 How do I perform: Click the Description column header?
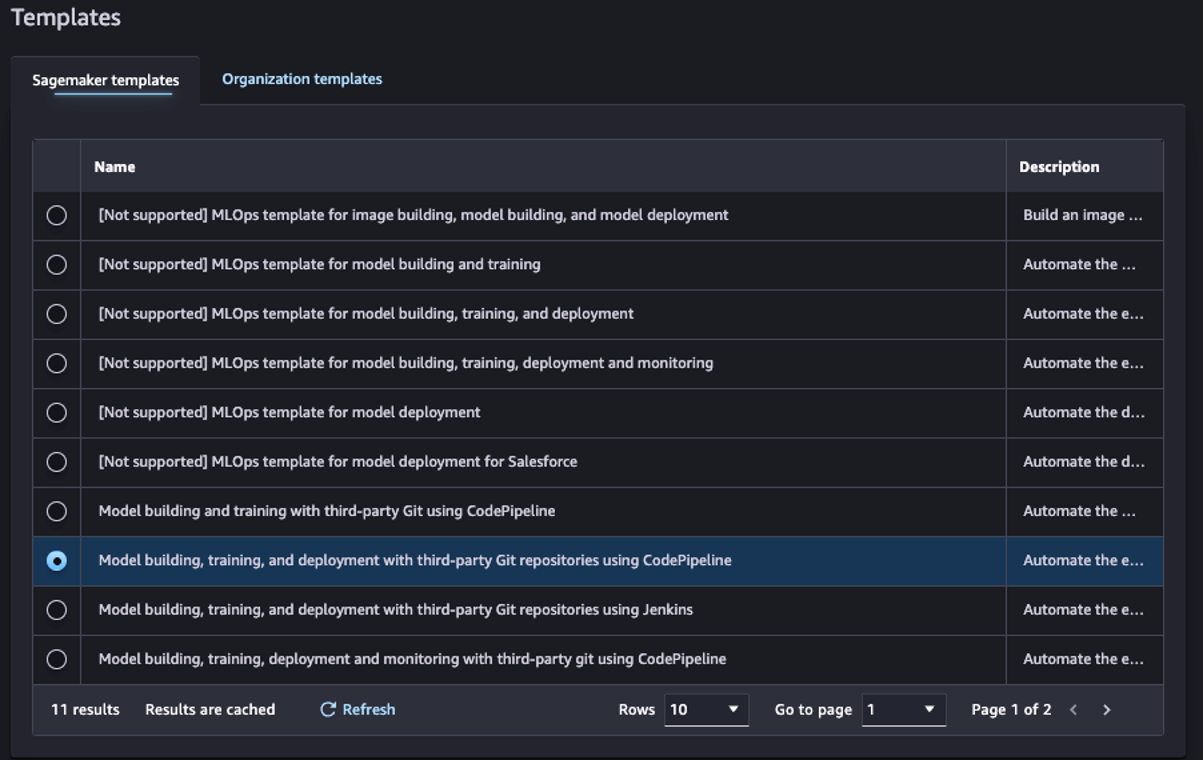pyautogui.click(x=1058, y=166)
